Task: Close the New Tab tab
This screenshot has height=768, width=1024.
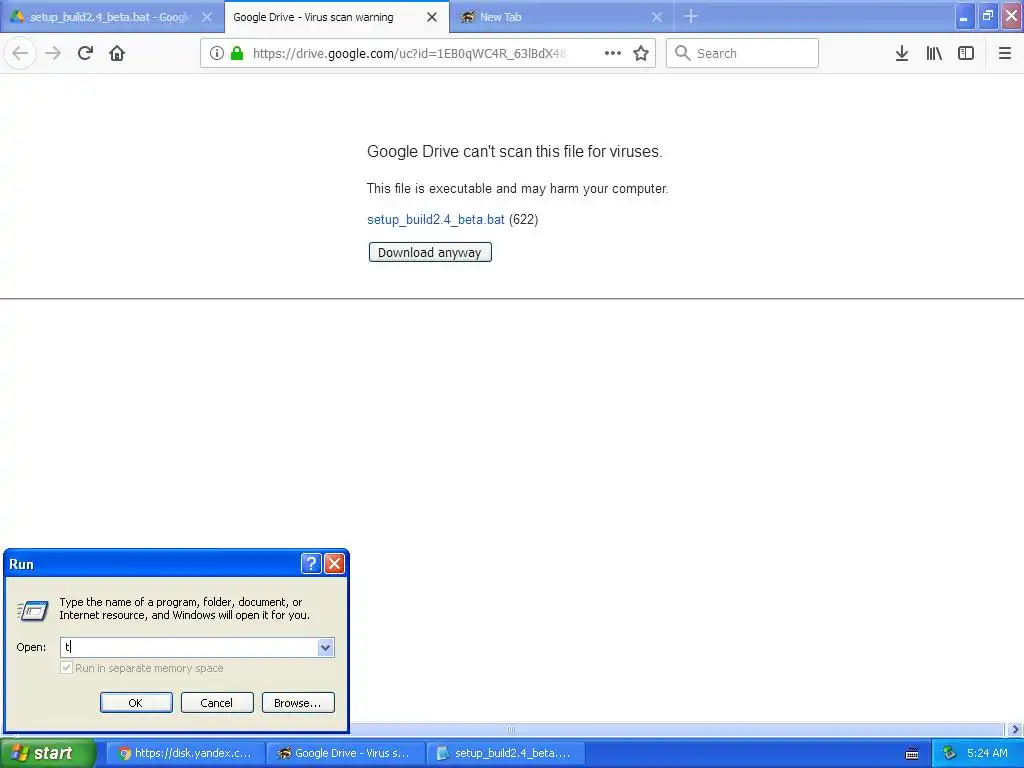Action: point(657,17)
